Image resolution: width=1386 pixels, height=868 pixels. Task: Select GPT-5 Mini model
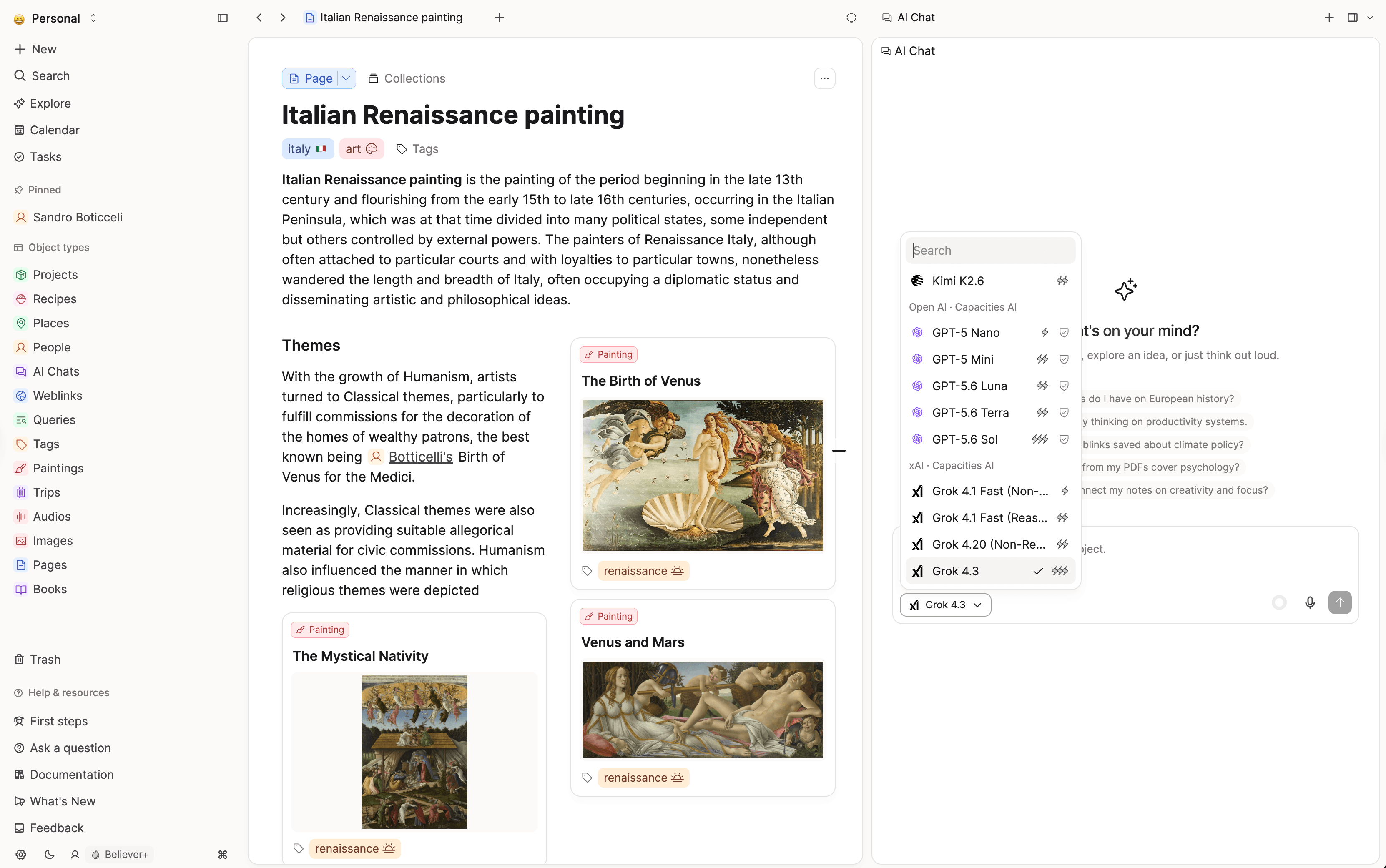click(x=990, y=359)
